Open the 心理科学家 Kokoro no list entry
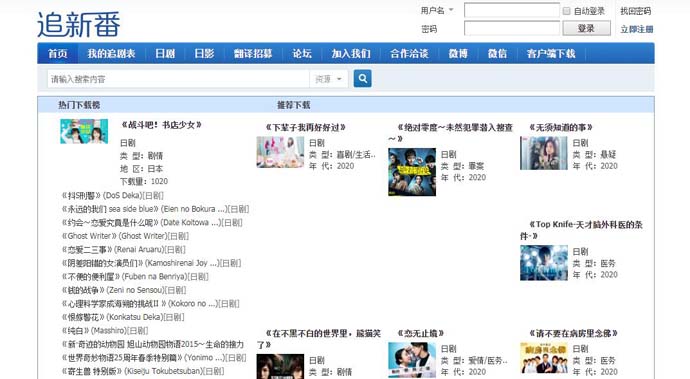This screenshot has height=379, width=690. [x=150, y=304]
